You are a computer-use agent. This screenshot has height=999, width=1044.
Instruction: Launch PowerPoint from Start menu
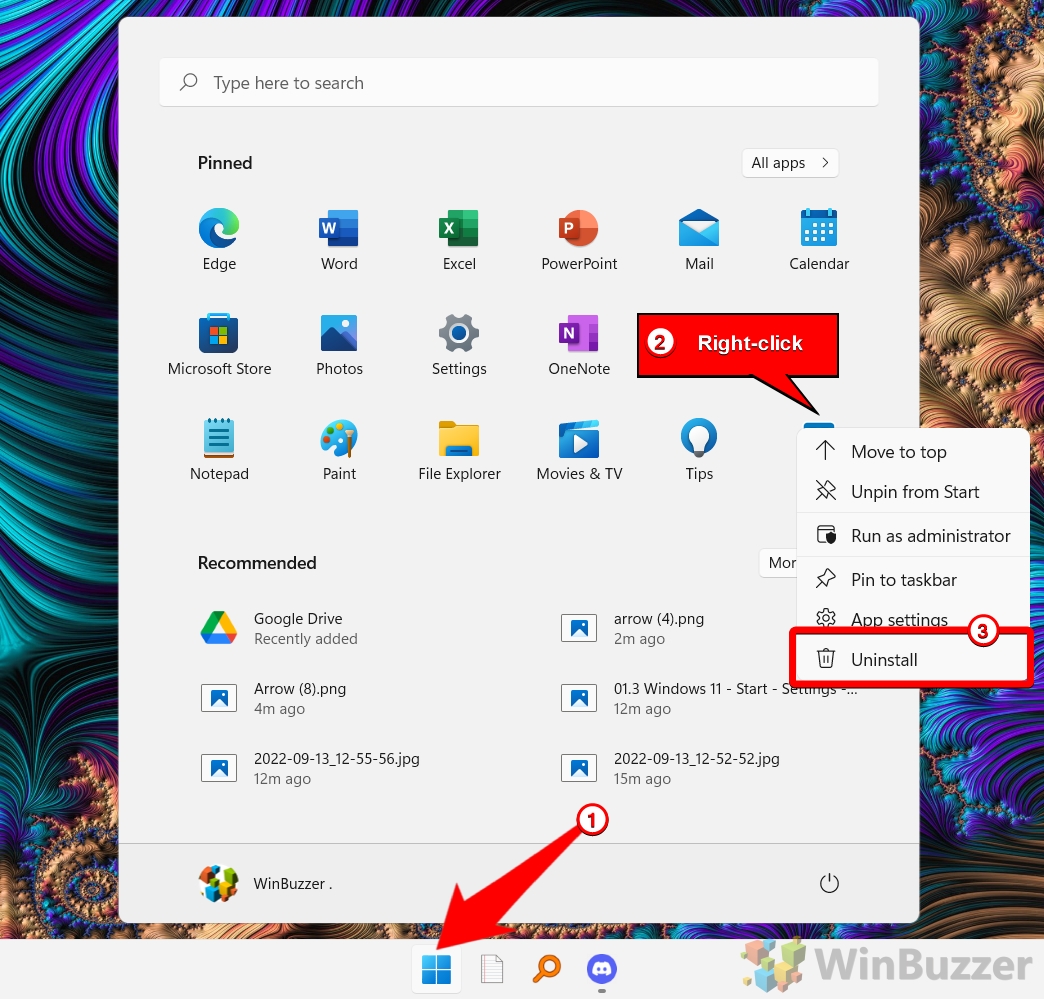579,240
